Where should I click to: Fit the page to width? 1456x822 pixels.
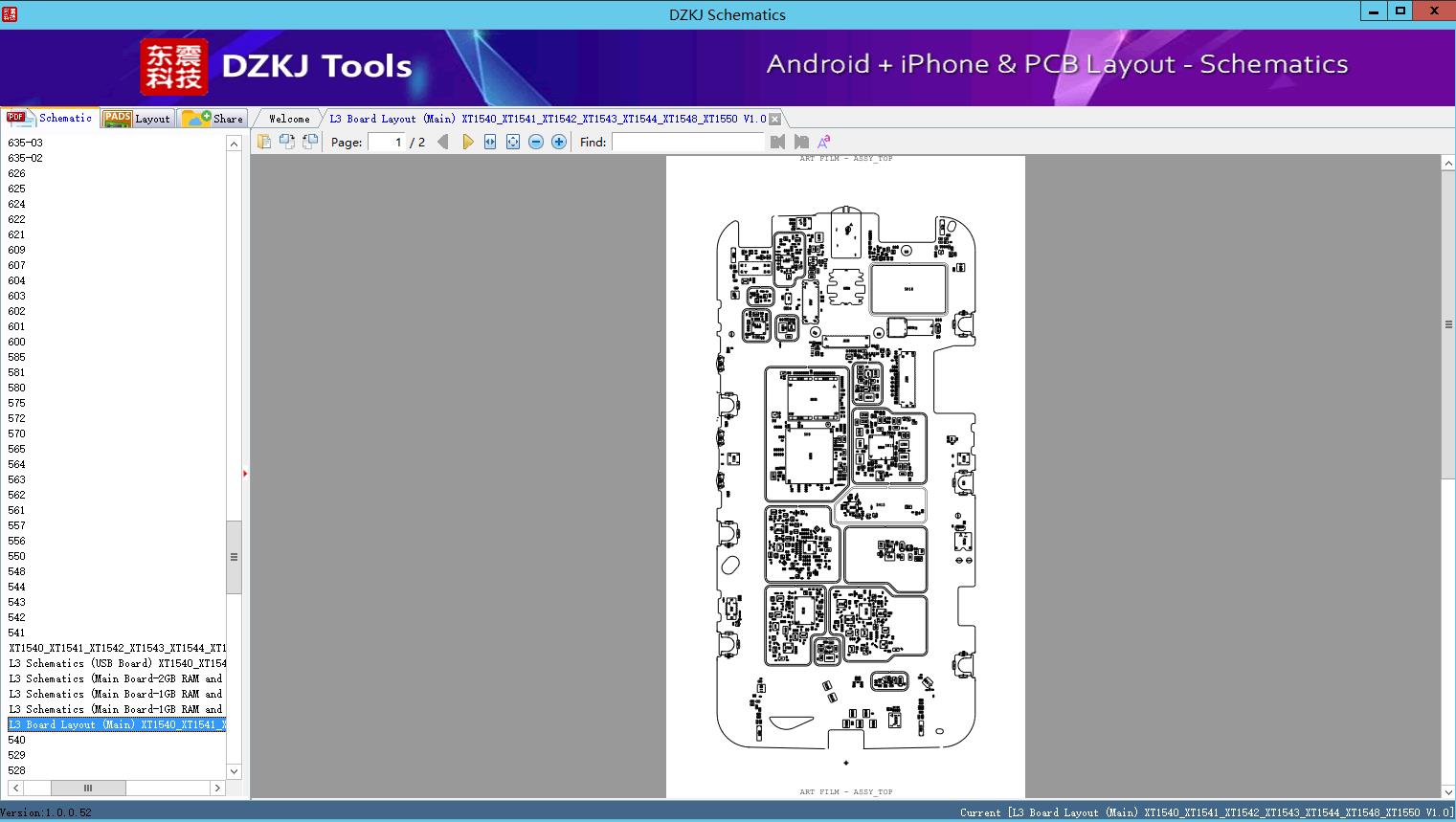click(490, 142)
